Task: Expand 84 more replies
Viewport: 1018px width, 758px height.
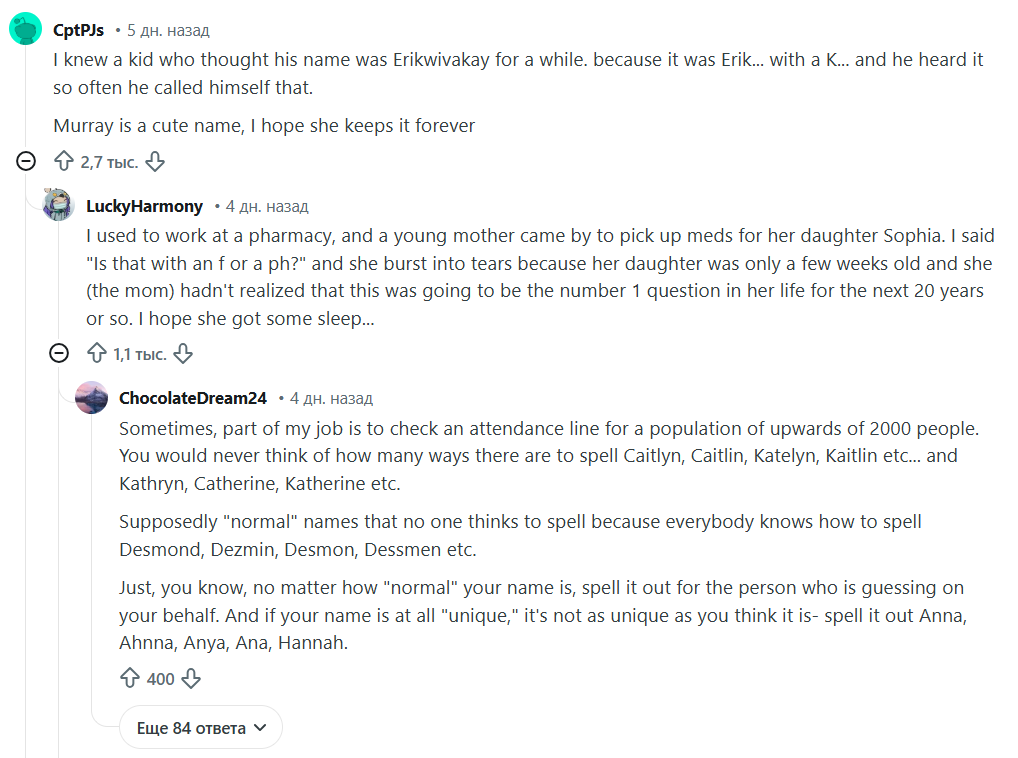Action: pyautogui.click(x=201, y=727)
